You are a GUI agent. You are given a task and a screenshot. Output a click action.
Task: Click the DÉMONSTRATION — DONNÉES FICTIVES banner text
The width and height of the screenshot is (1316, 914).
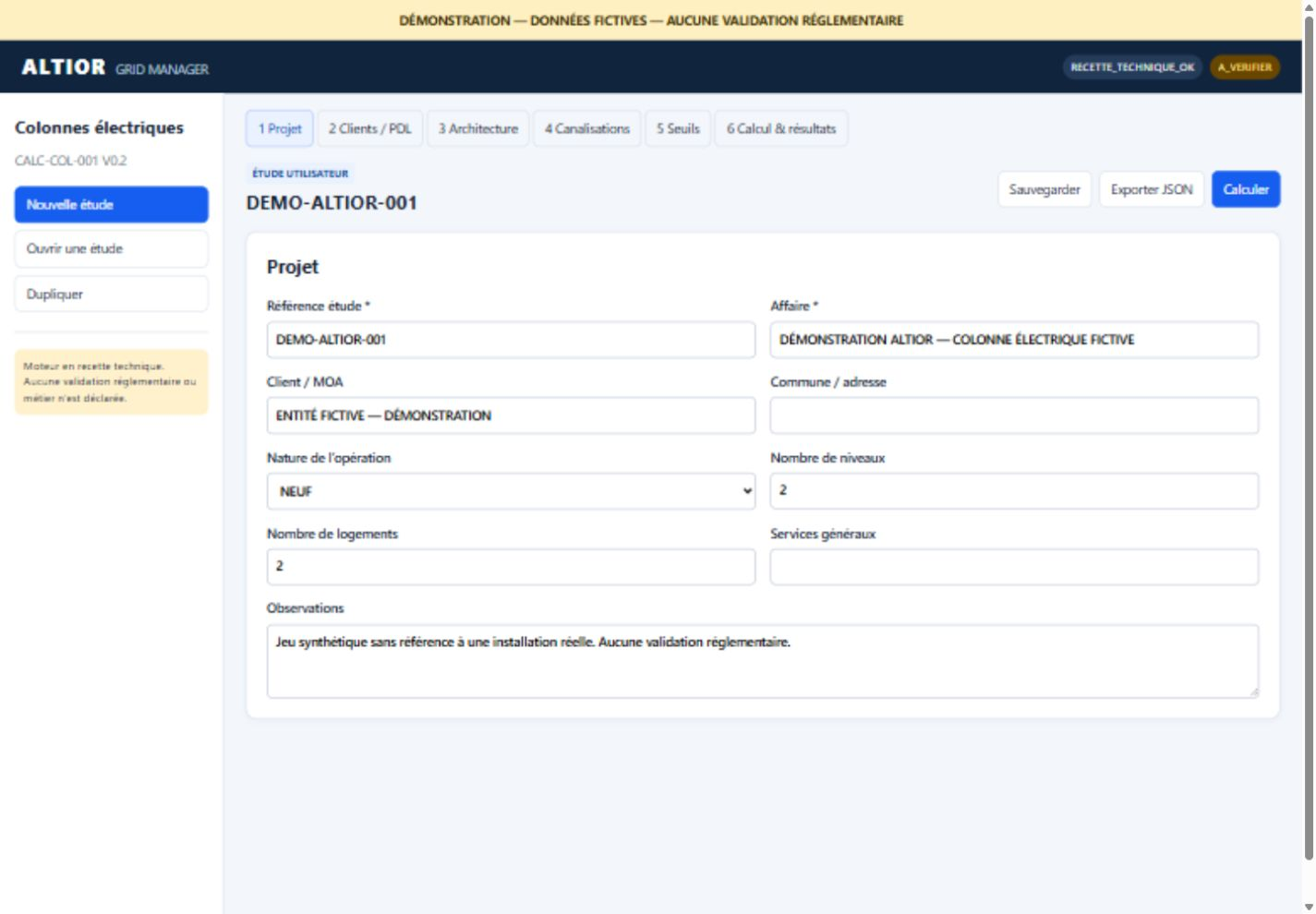click(x=651, y=20)
